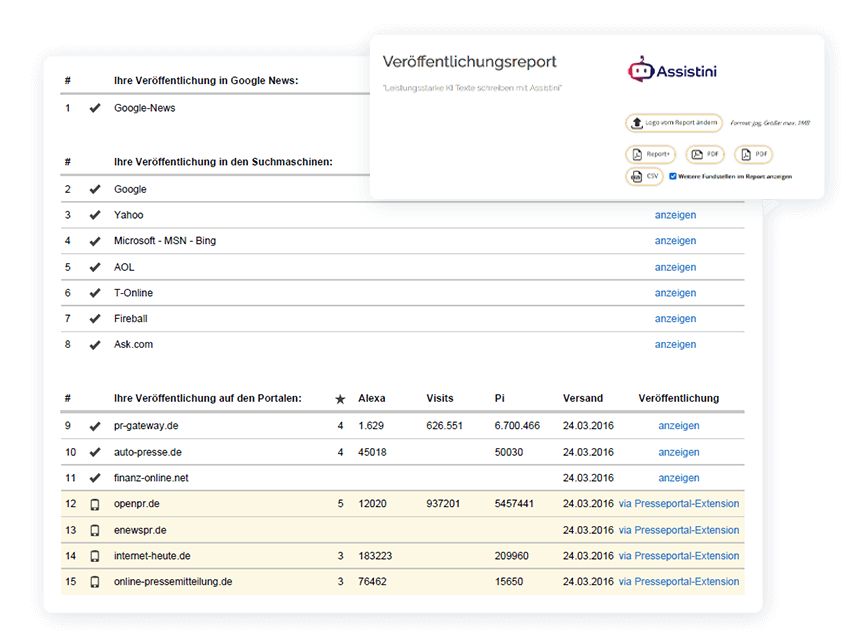Click the checkmark icon beside AOL
845x640 pixels.
point(95,268)
